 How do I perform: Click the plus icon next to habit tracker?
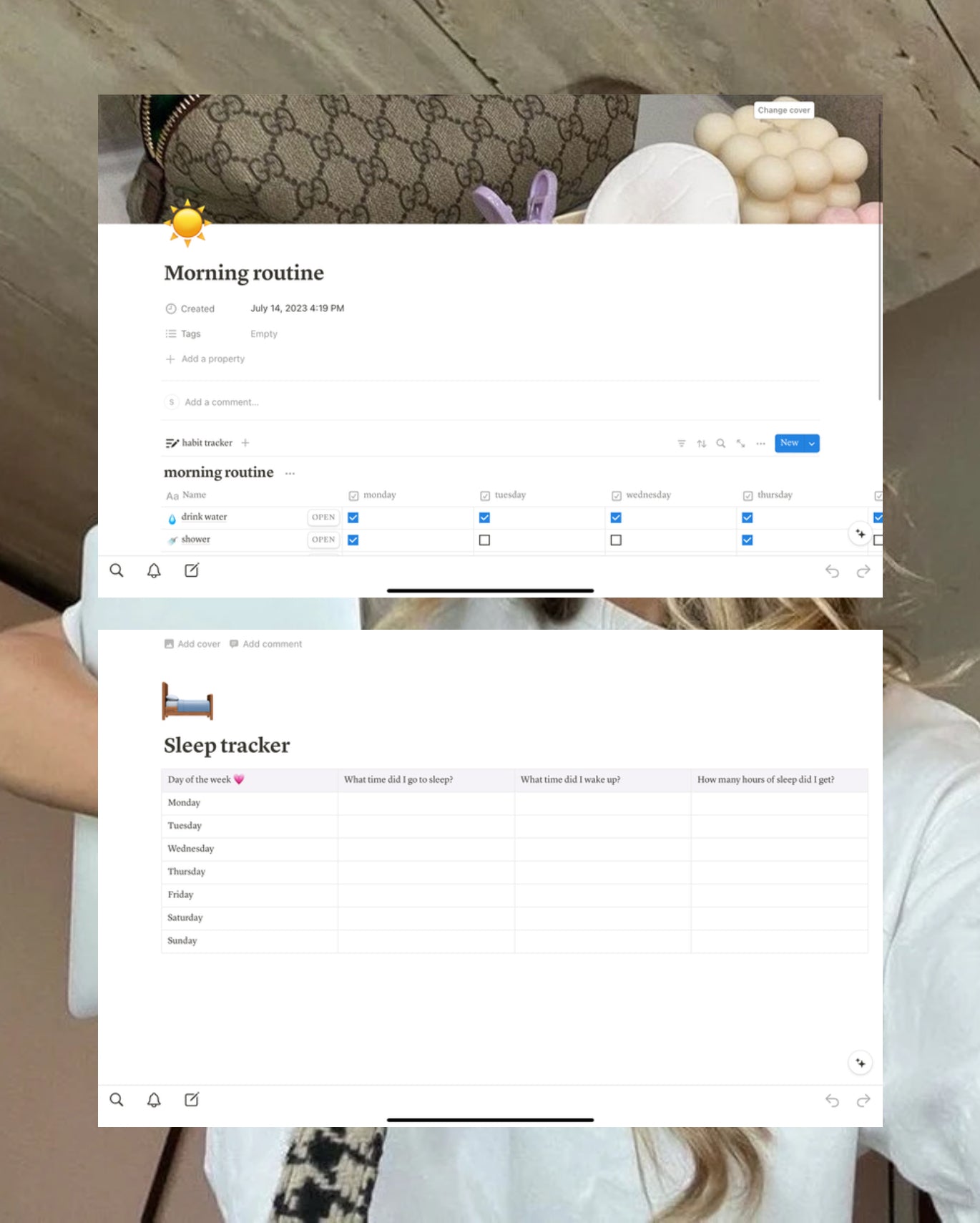(x=245, y=443)
